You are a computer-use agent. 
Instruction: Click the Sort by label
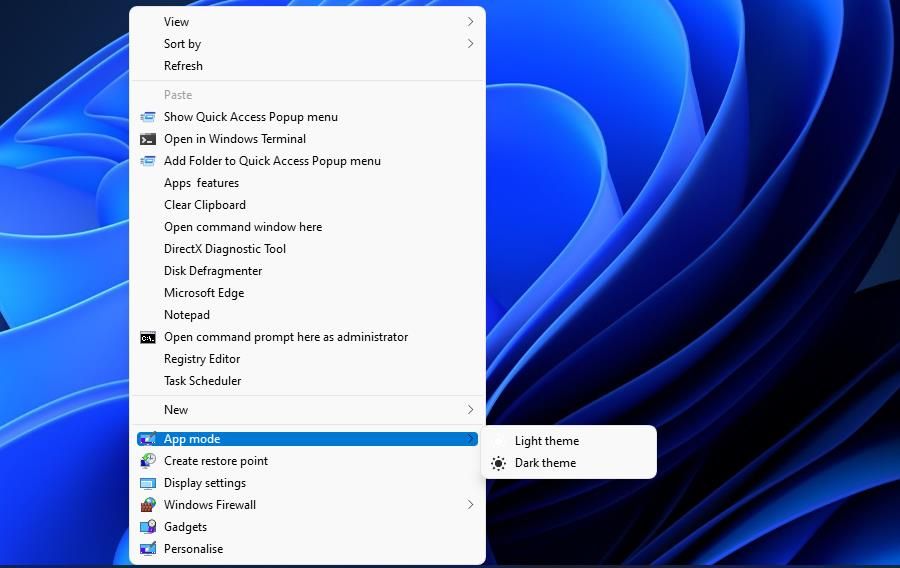coord(183,44)
